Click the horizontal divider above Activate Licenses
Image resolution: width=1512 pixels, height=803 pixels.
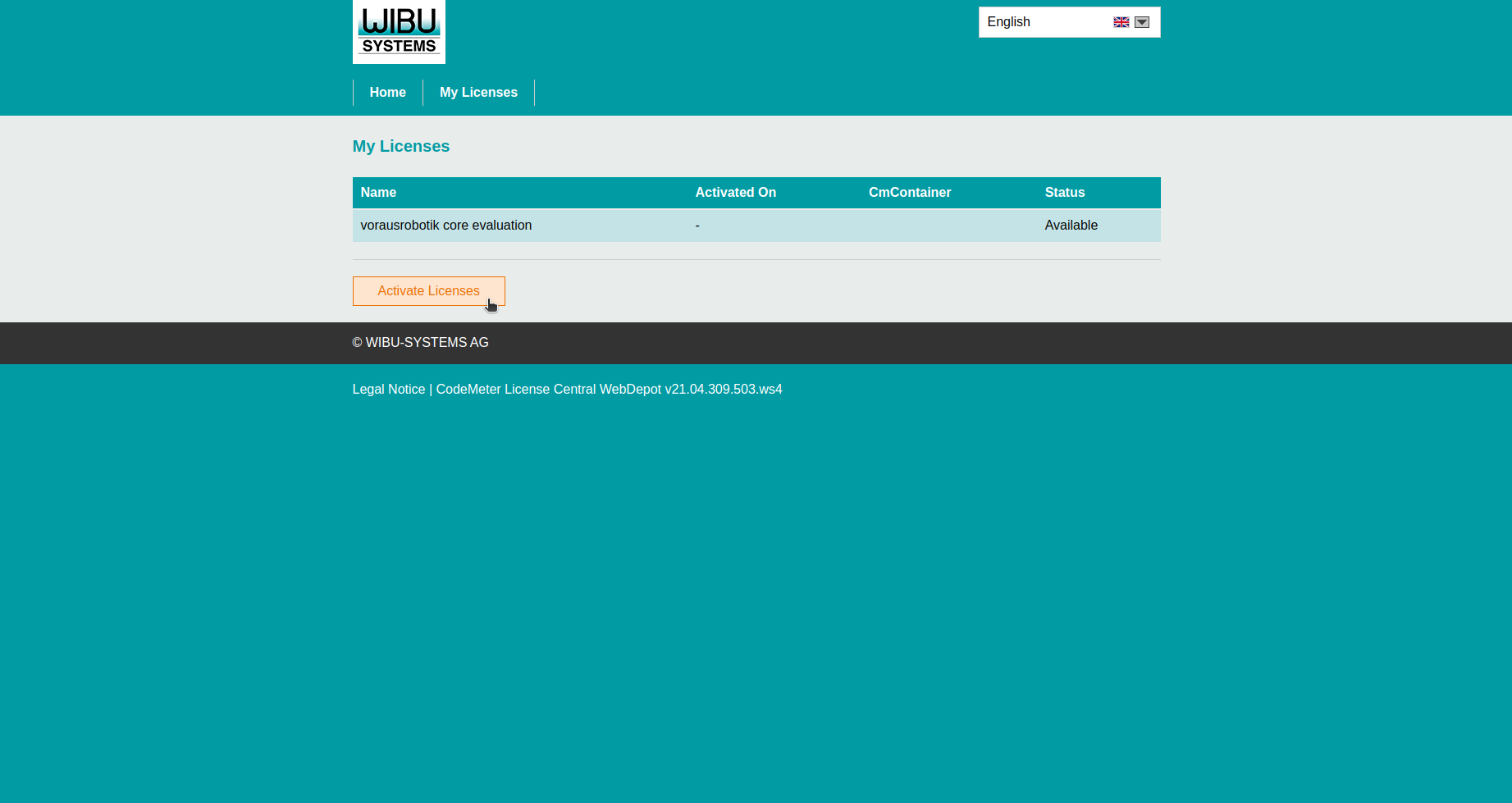coord(756,260)
